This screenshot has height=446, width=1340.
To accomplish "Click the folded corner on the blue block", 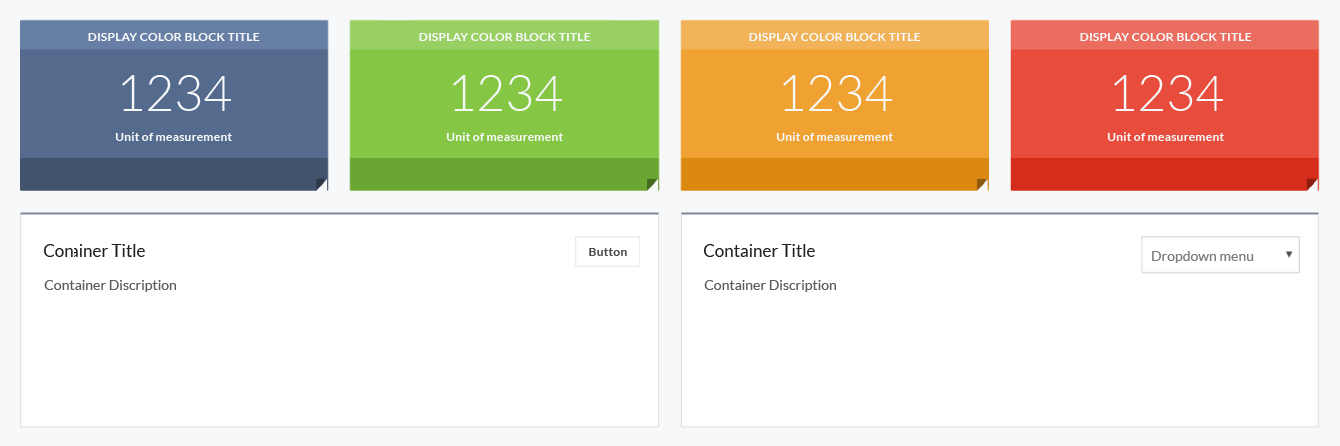I will (x=322, y=184).
